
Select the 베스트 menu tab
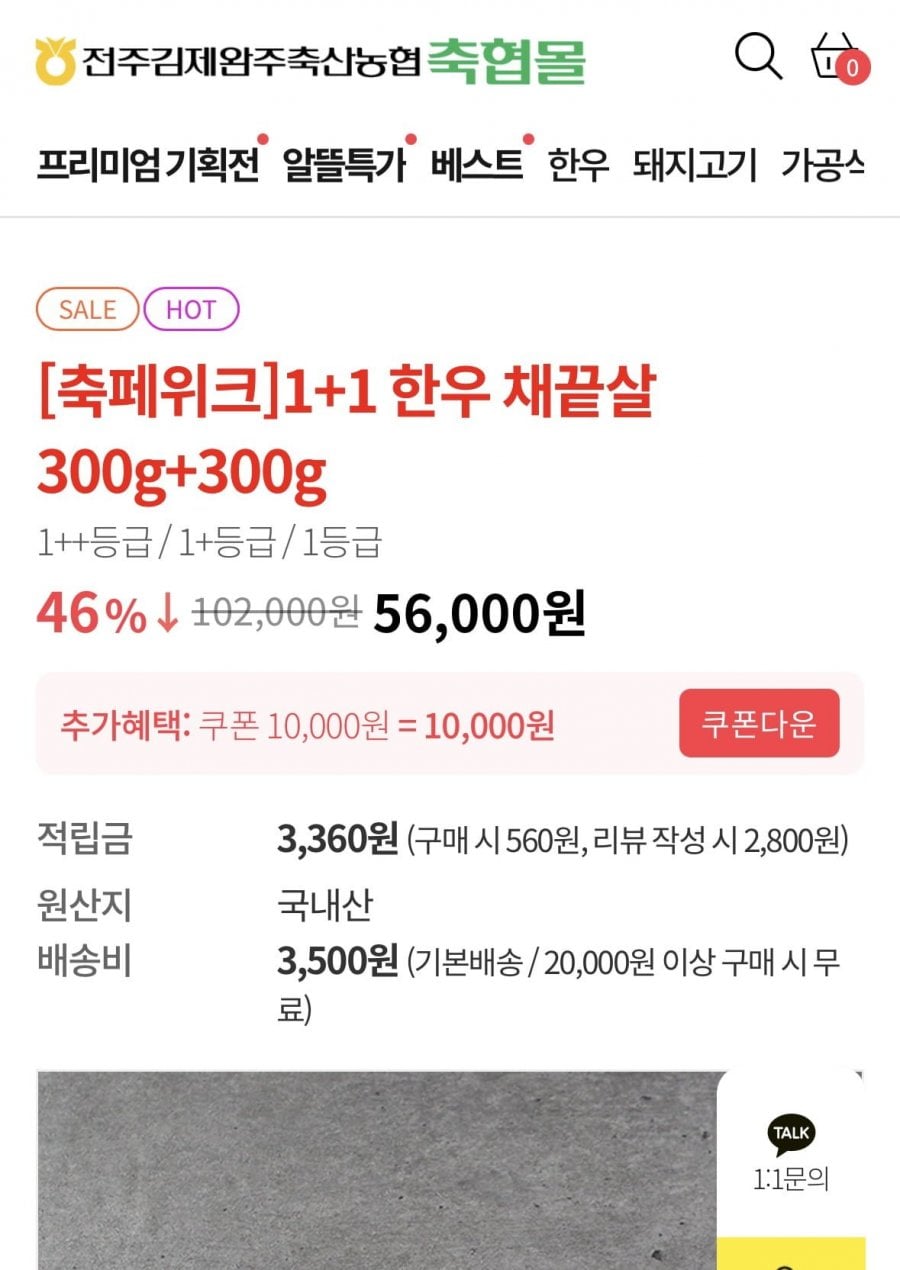(x=477, y=164)
